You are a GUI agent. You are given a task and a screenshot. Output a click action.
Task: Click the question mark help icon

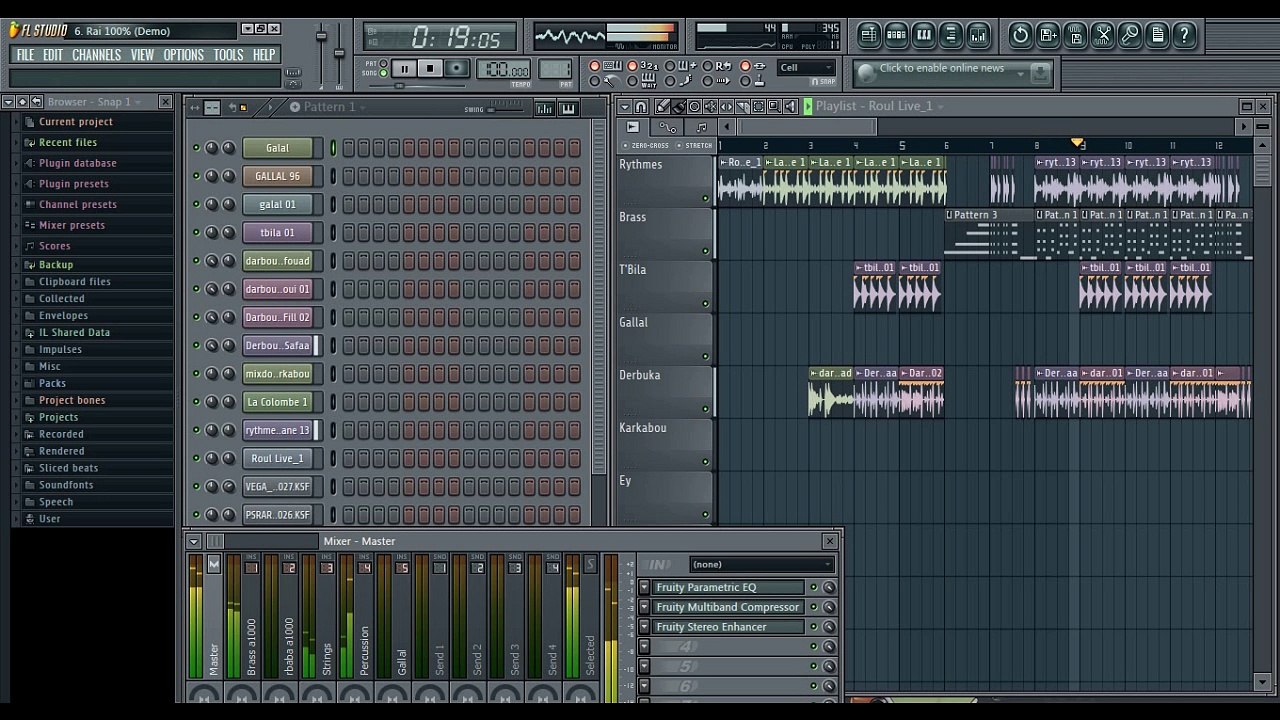pos(1184,35)
